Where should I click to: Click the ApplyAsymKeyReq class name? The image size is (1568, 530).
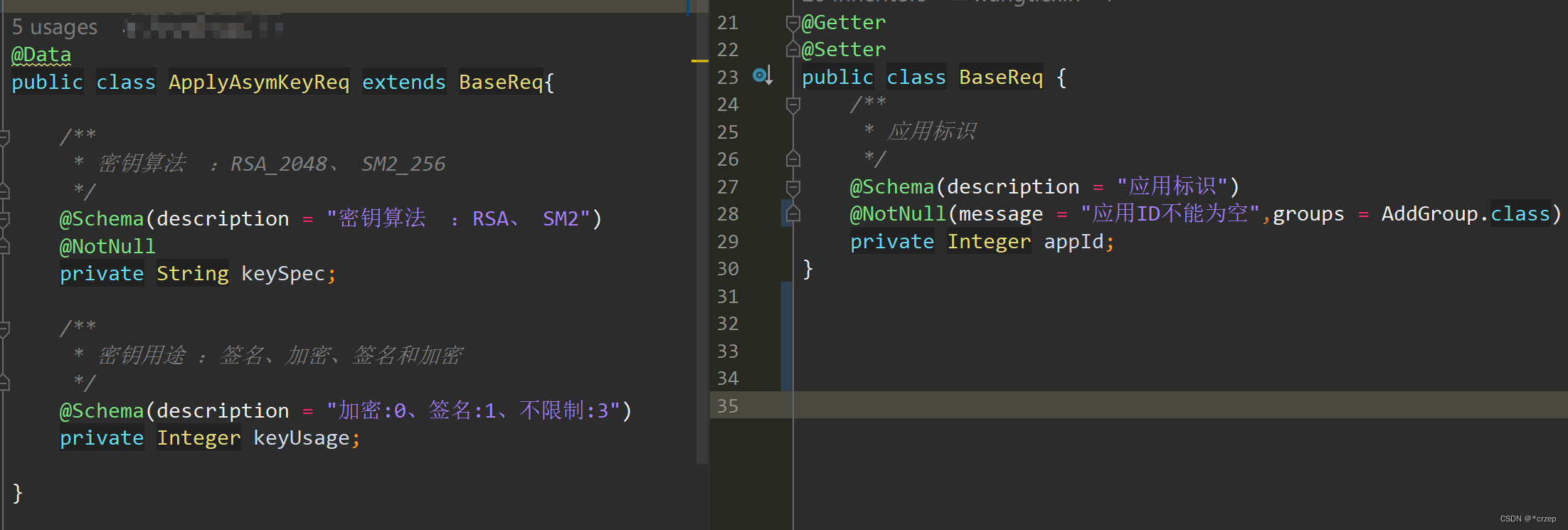pos(259,83)
